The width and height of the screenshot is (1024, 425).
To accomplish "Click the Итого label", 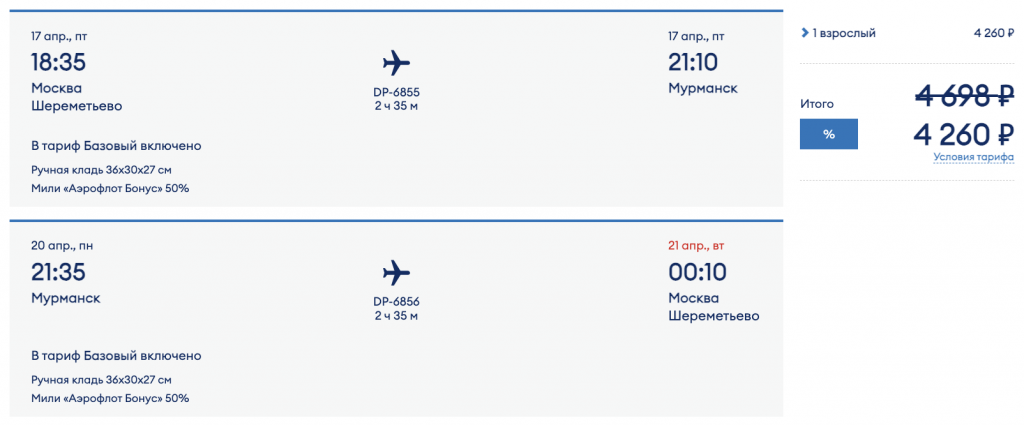I will tap(817, 103).
